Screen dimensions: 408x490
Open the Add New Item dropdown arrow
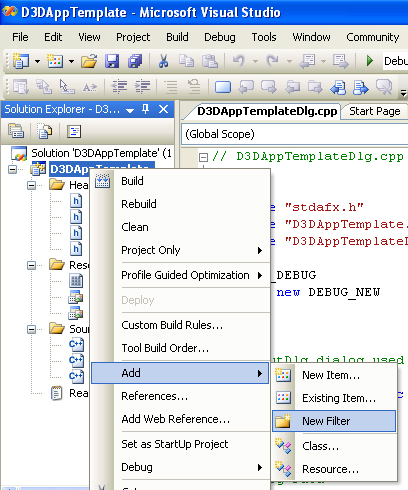click(x=71, y=61)
